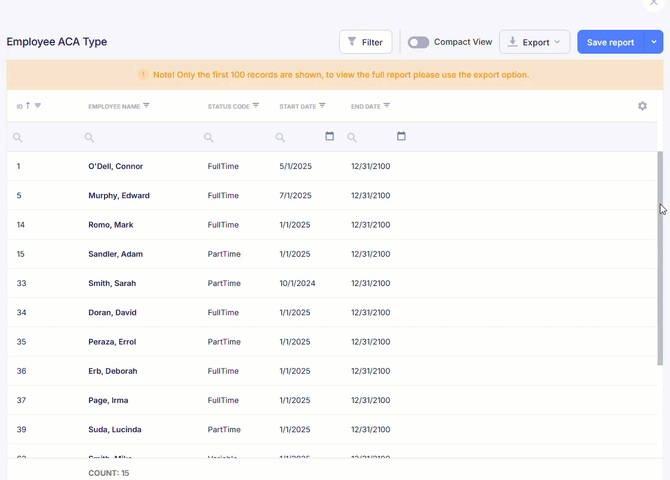Open the table settings gear icon

point(642,106)
